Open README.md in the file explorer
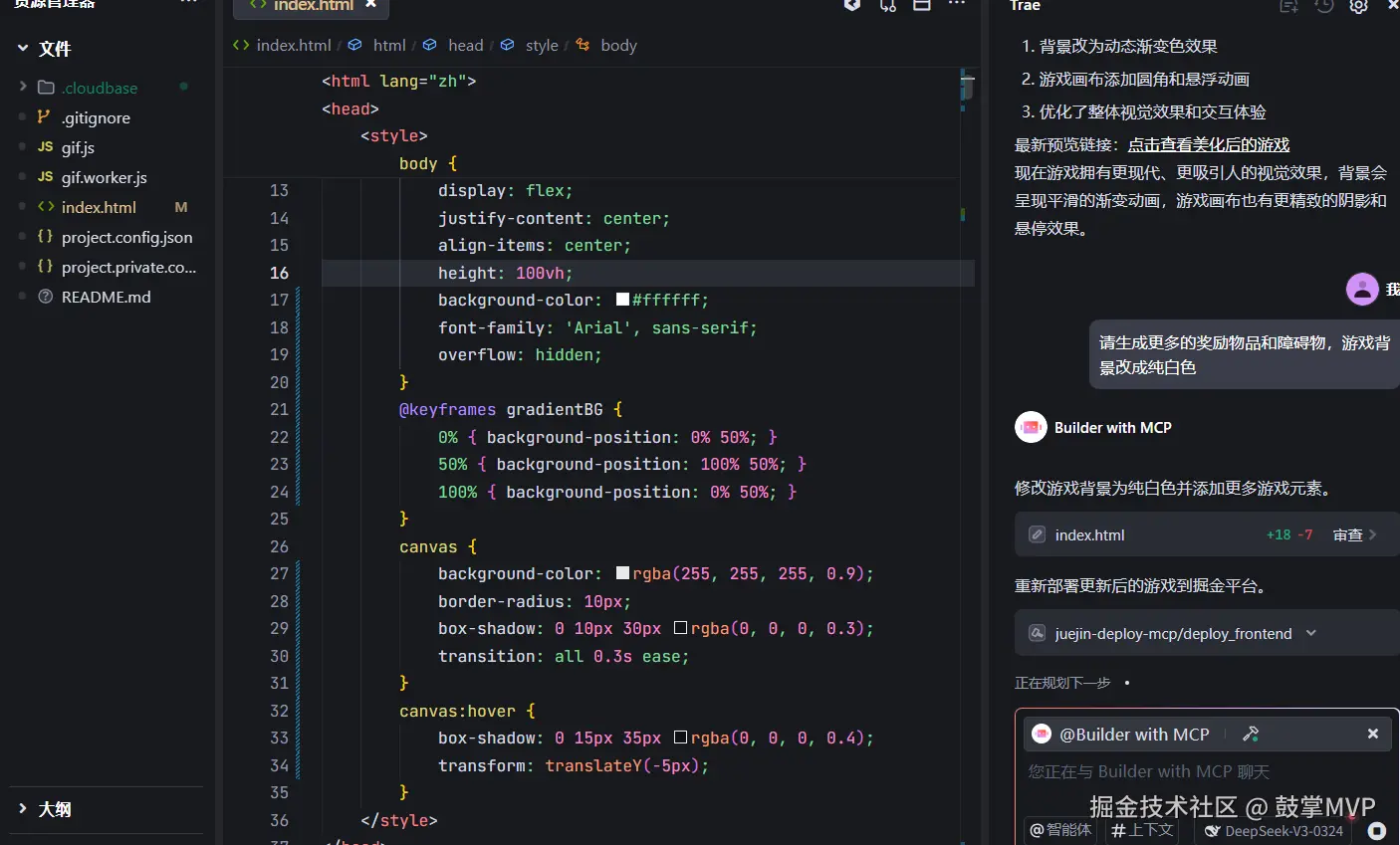Screen dimensions: 1400x845 coord(106,297)
